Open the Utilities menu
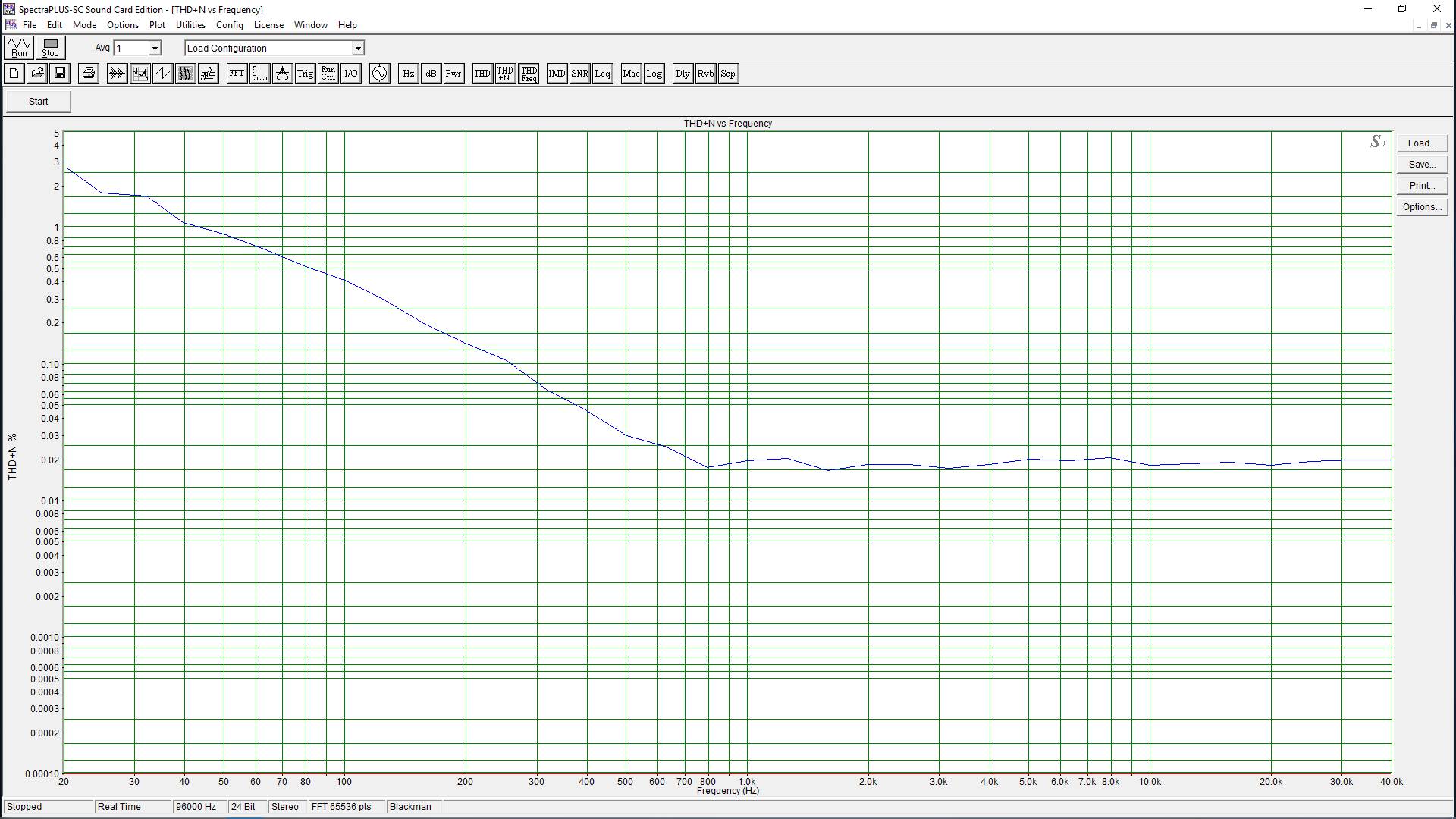This screenshot has width=1456, height=819. 190,25
